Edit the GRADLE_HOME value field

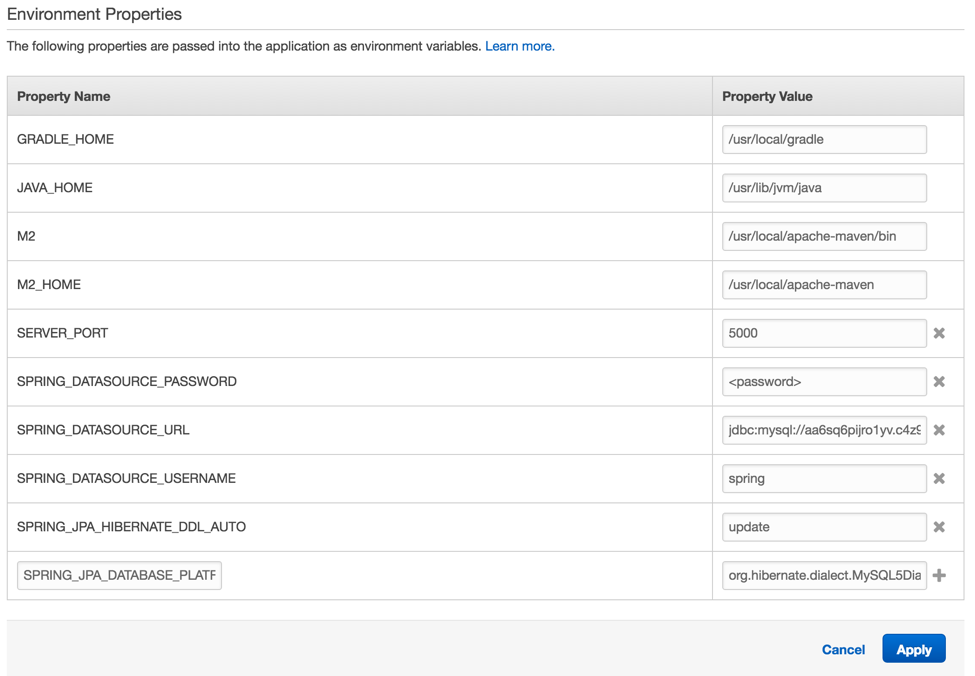(824, 139)
